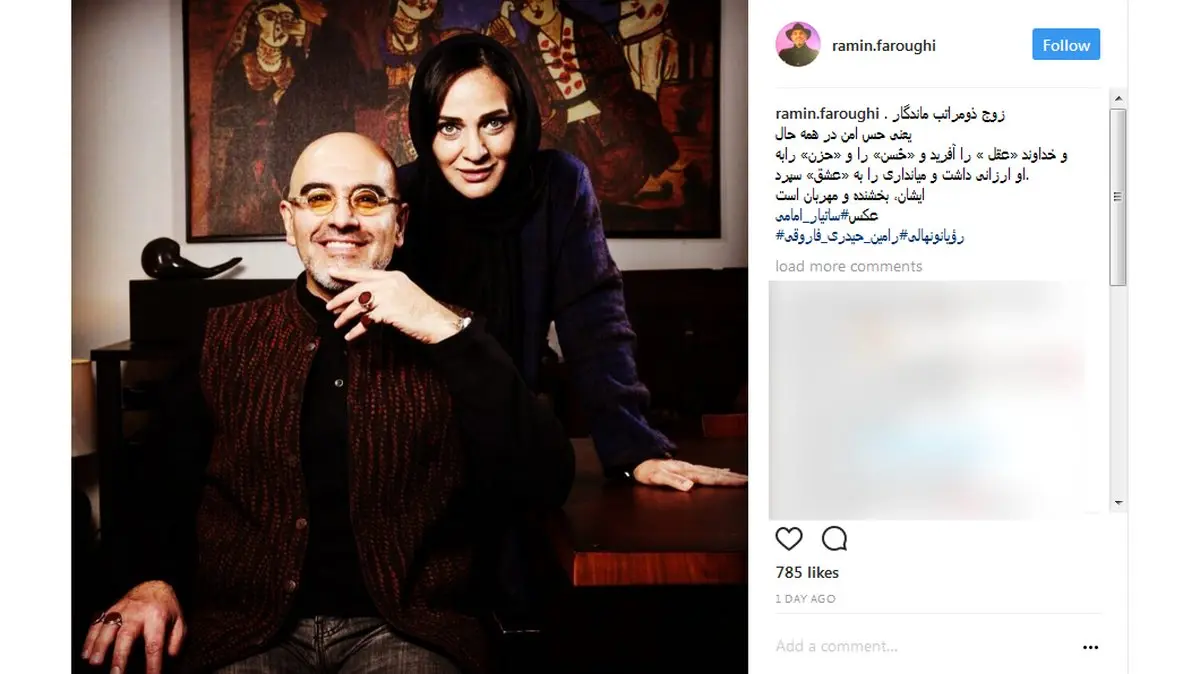Click the speech bubble comment icon
This screenshot has width=1200, height=674.
pyautogui.click(x=834, y=539)
